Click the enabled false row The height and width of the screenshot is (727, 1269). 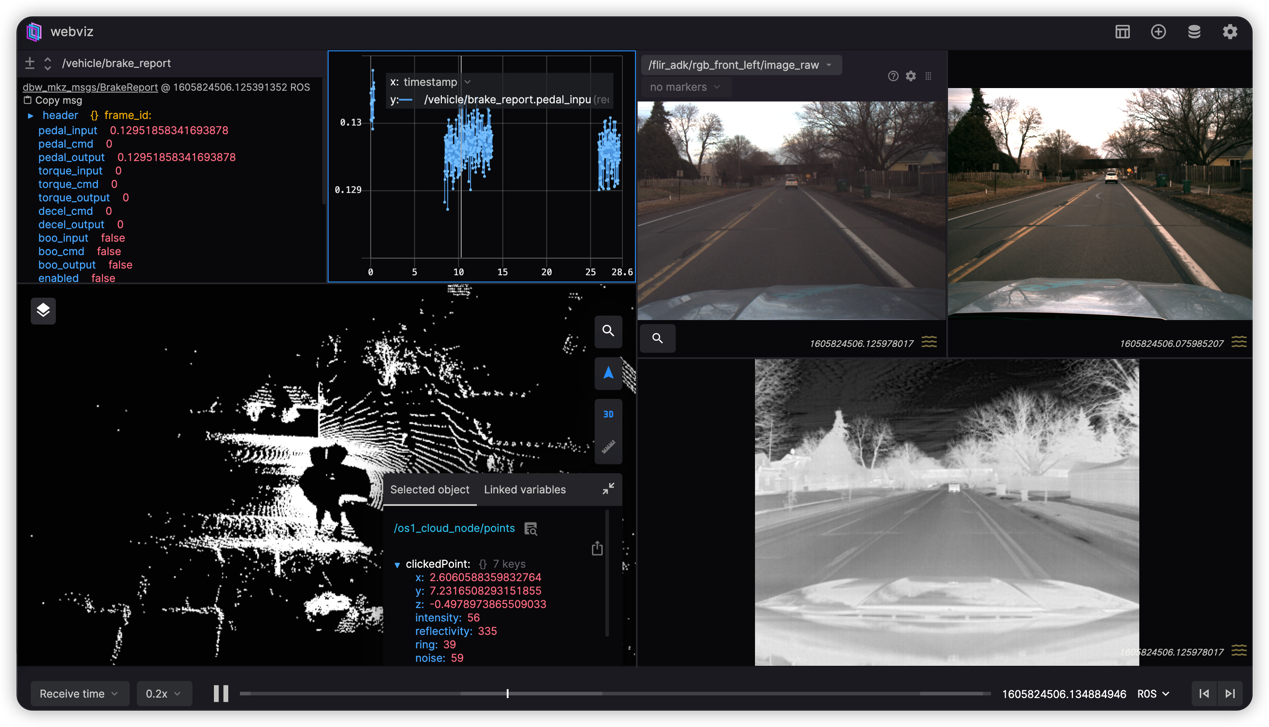tap(76, 278)
